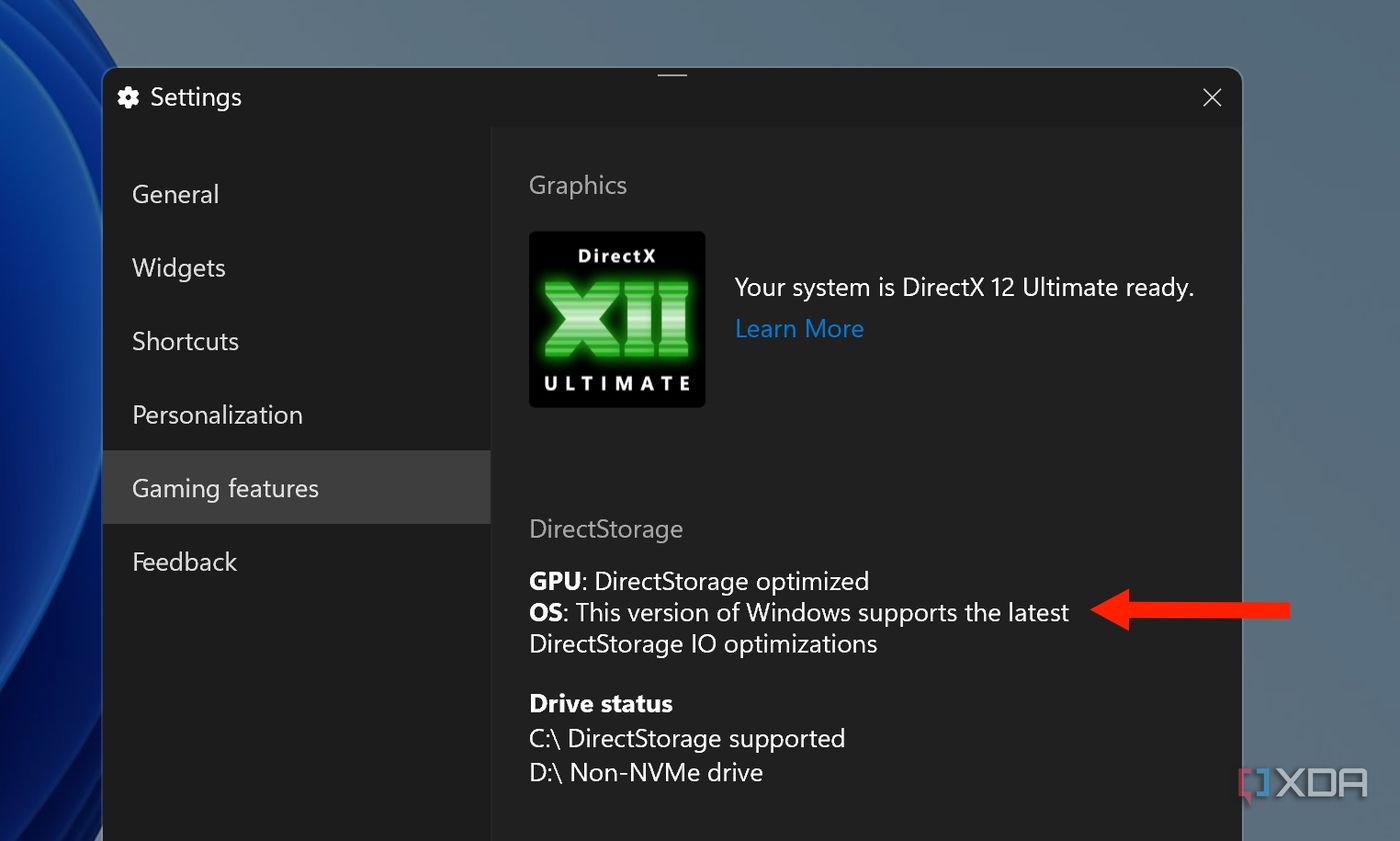The image size is (1400, 841).
Task: Click 'GPU: DirectStorage optimized' text
Action: (x=699, y=581)
